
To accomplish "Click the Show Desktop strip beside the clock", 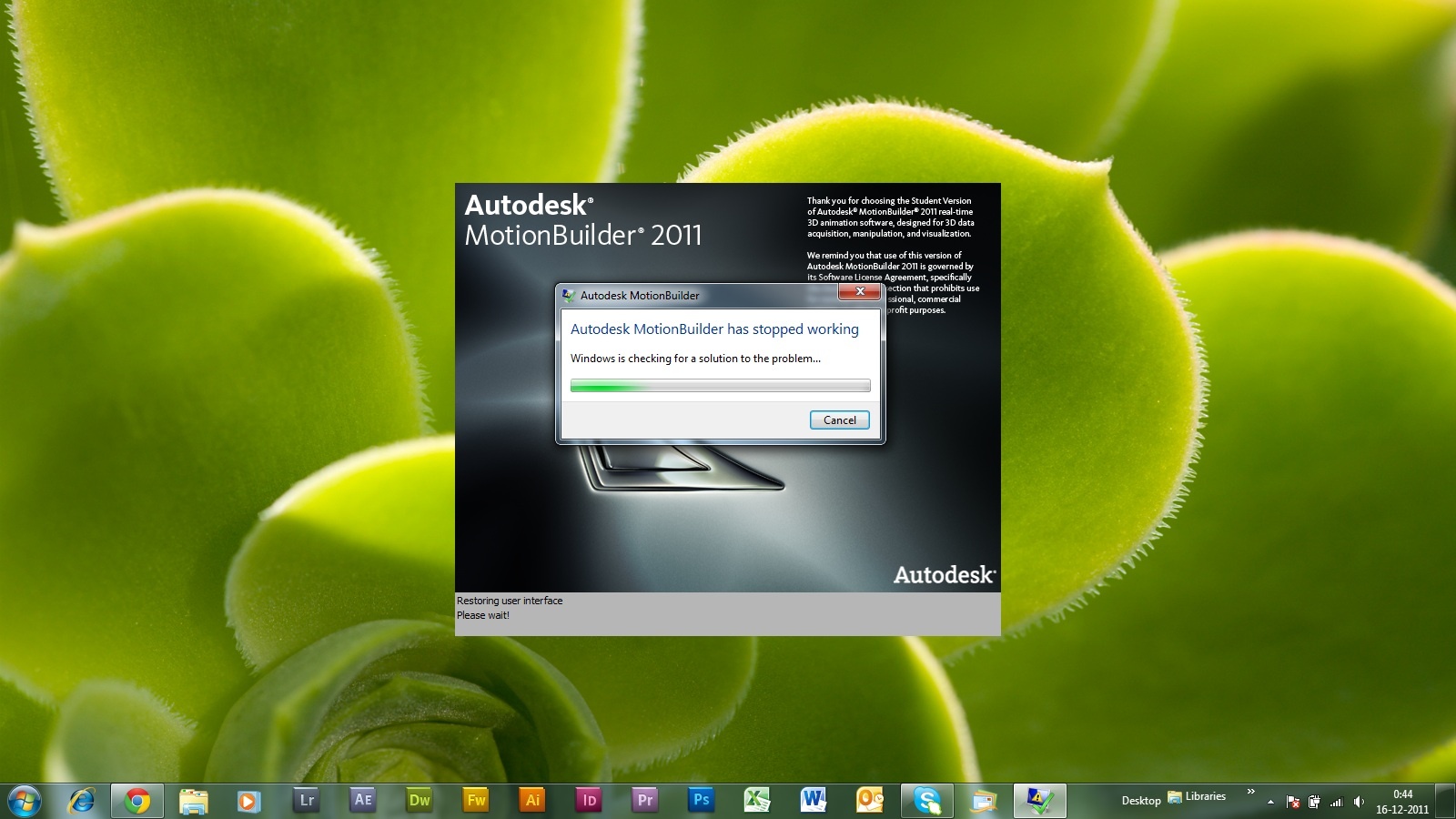I will 1446,801.
